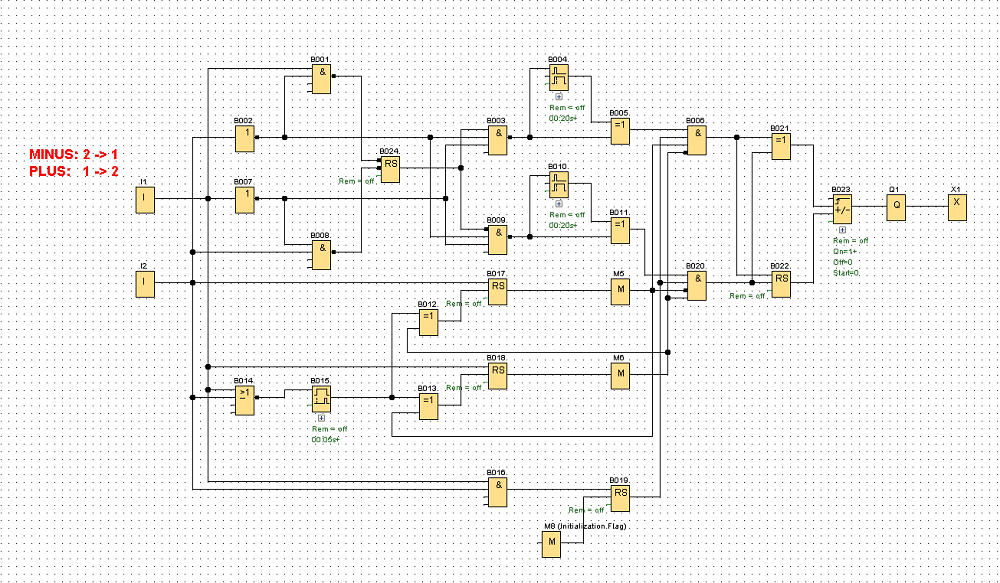Select the X1 open connector block
This screenshot has height=583, width=1000.
[x=957, y=207]
